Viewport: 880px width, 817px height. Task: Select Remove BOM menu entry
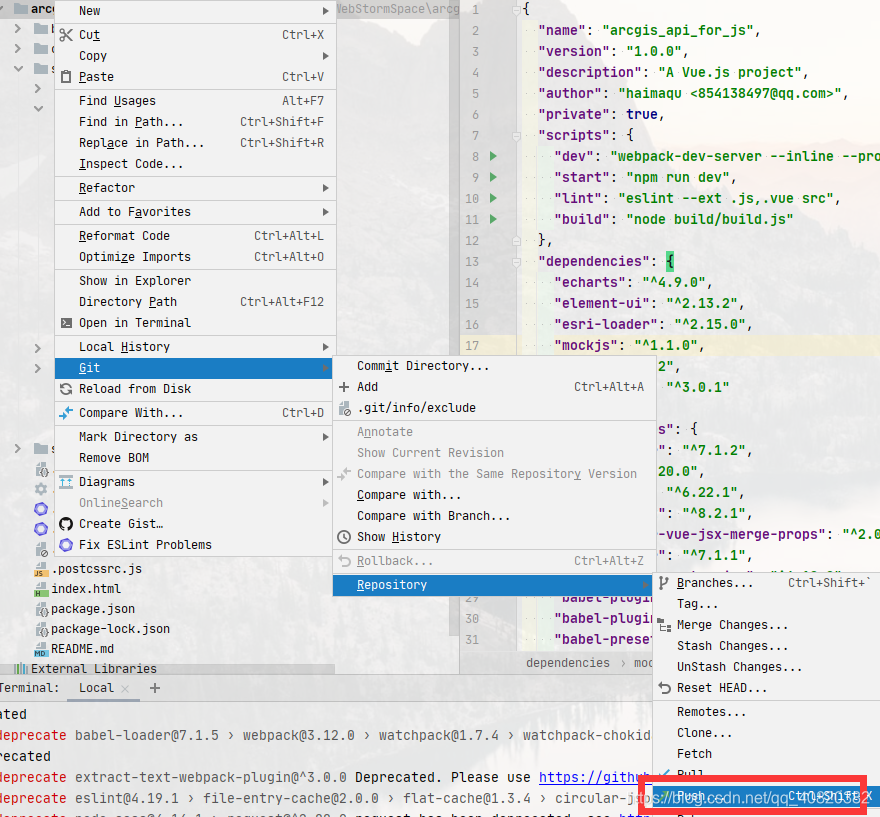195,458
